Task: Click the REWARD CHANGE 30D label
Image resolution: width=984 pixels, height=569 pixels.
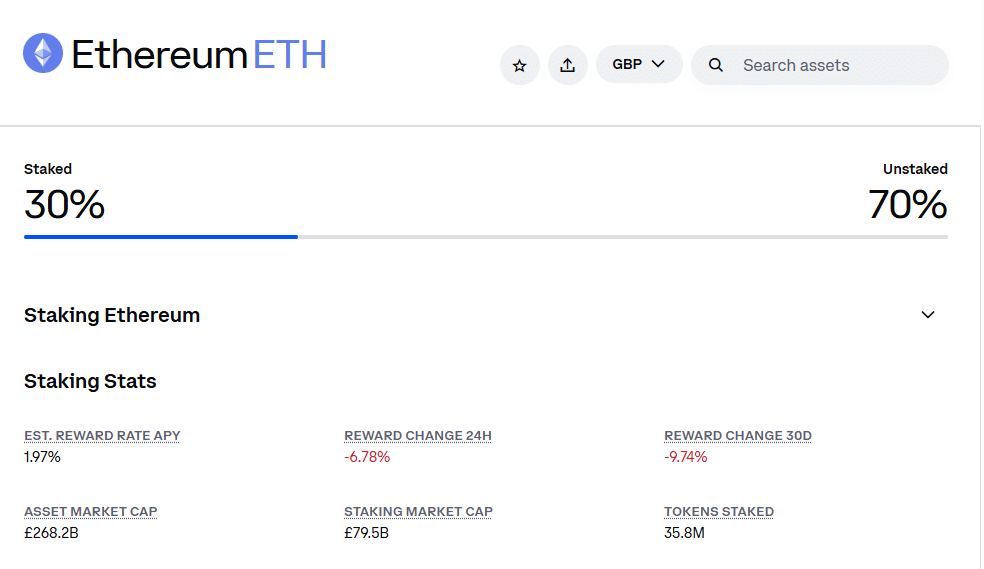Action: click(738, 435)
